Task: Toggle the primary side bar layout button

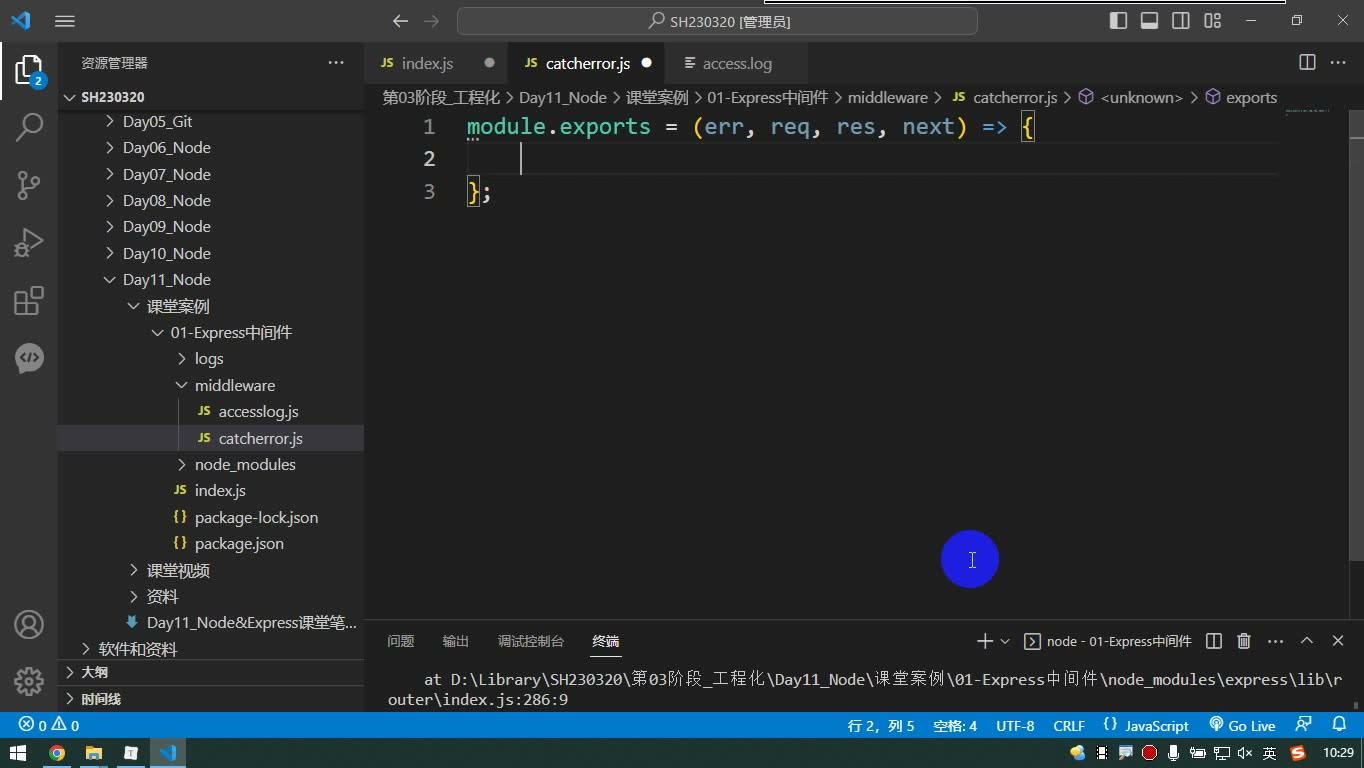Action: [1119, 21]
